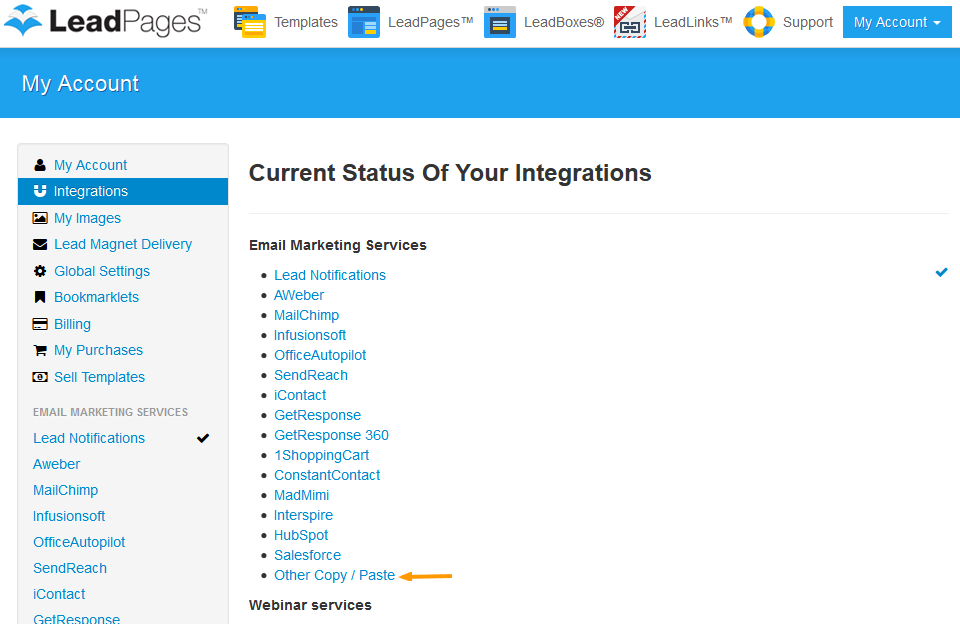
Task: Open the Interspire link
Action: (303, 515)
